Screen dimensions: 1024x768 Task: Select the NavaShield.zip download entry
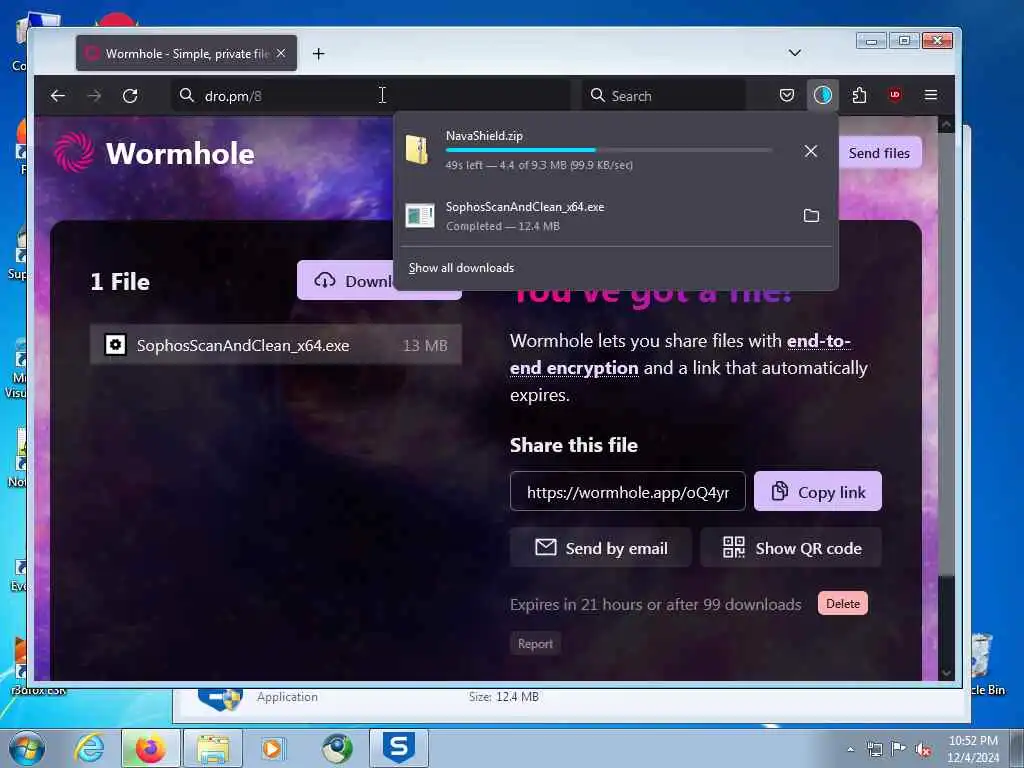click(616, 150)
